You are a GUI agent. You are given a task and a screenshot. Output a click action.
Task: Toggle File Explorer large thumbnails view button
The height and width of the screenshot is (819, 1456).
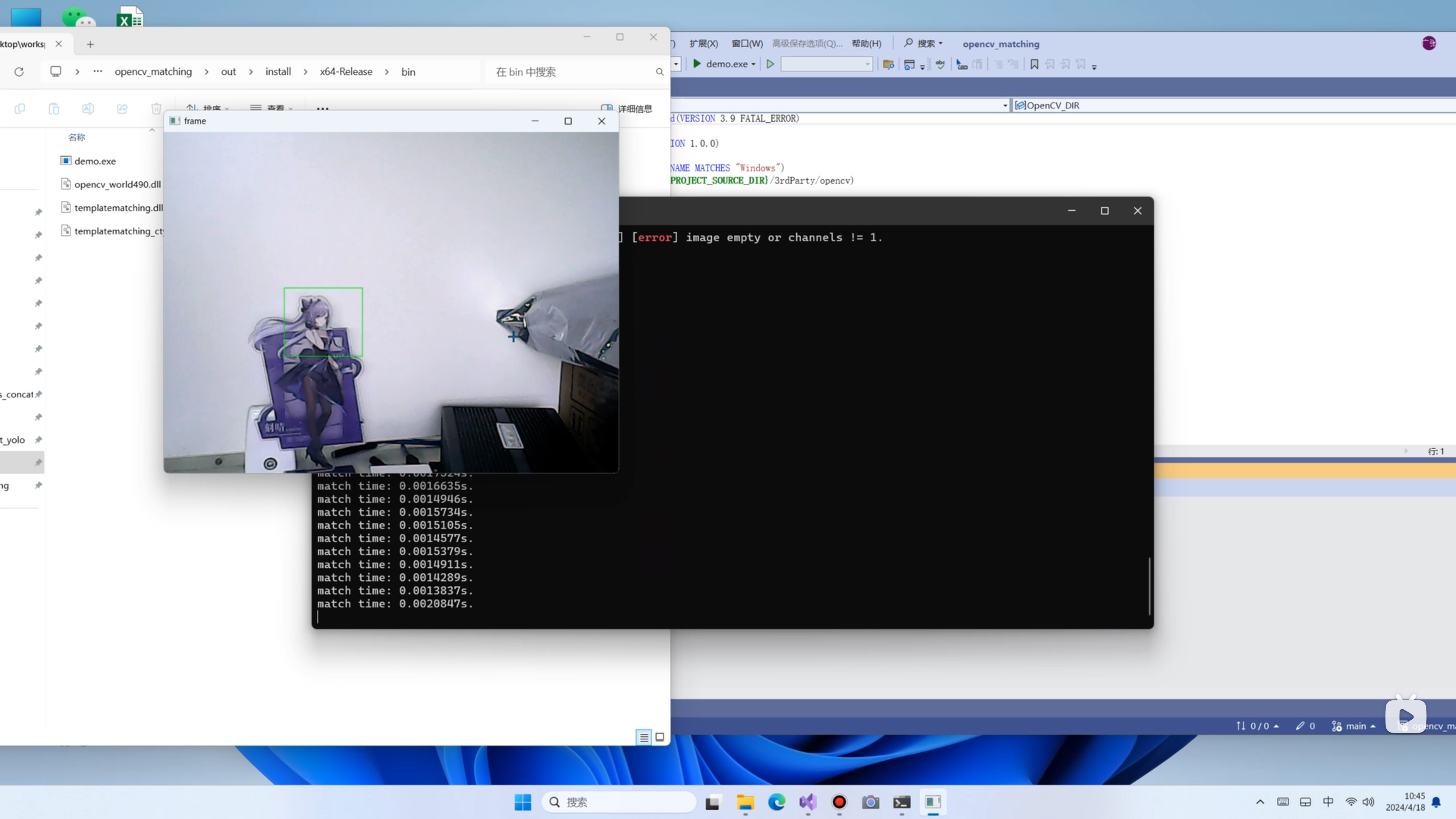point(660,737)
